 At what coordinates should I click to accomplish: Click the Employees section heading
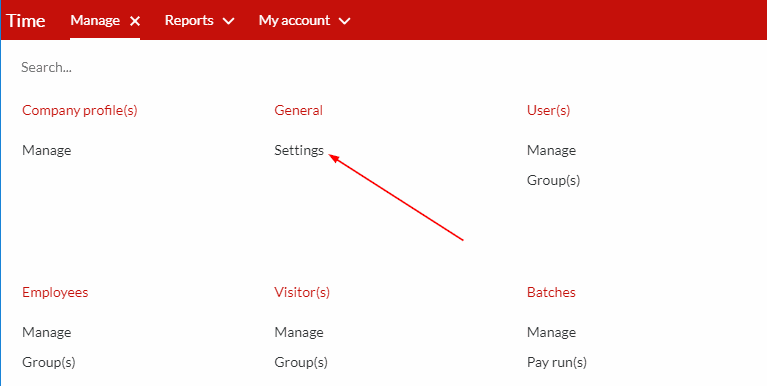coord(55,293)
